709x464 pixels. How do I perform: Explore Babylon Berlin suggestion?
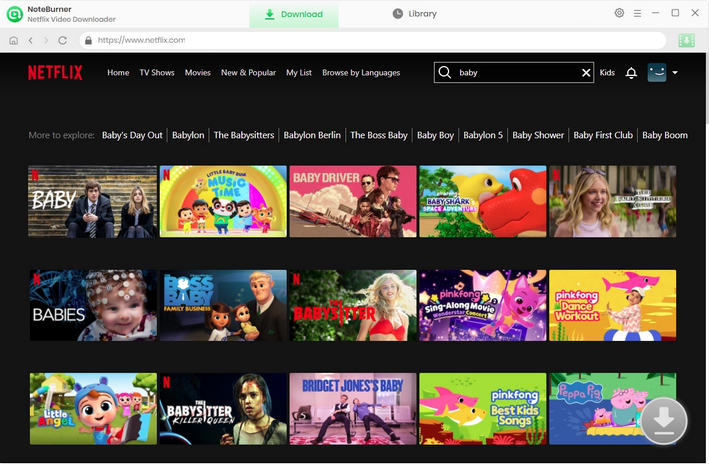(x=312, y=135)
